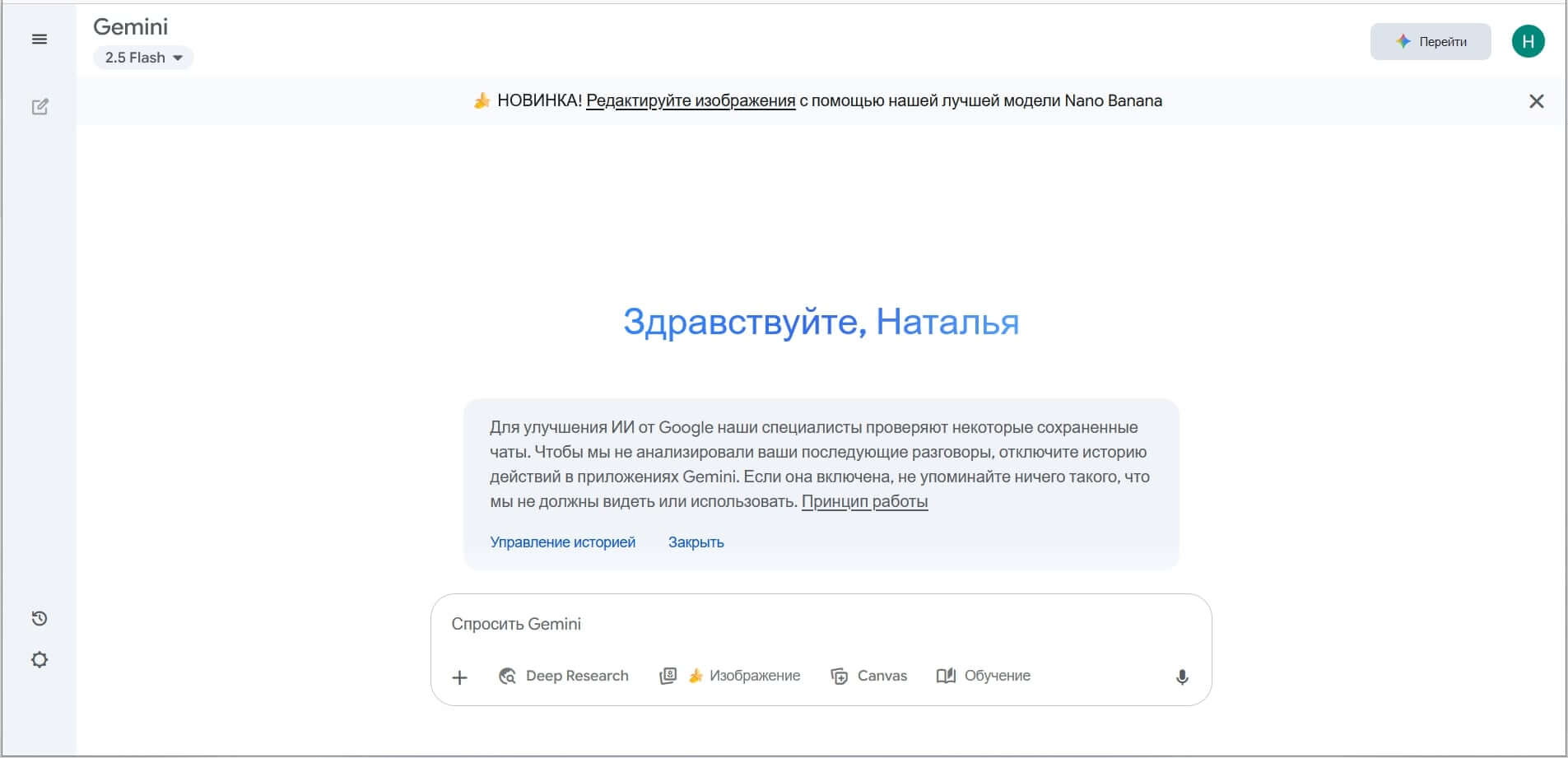
Task: Select the Изображение label
Action: click(x=755, y=676)
